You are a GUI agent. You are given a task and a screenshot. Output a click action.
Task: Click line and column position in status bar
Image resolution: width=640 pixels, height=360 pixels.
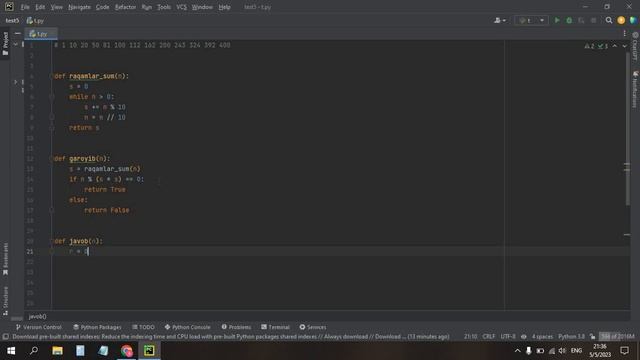pos(470,337)
